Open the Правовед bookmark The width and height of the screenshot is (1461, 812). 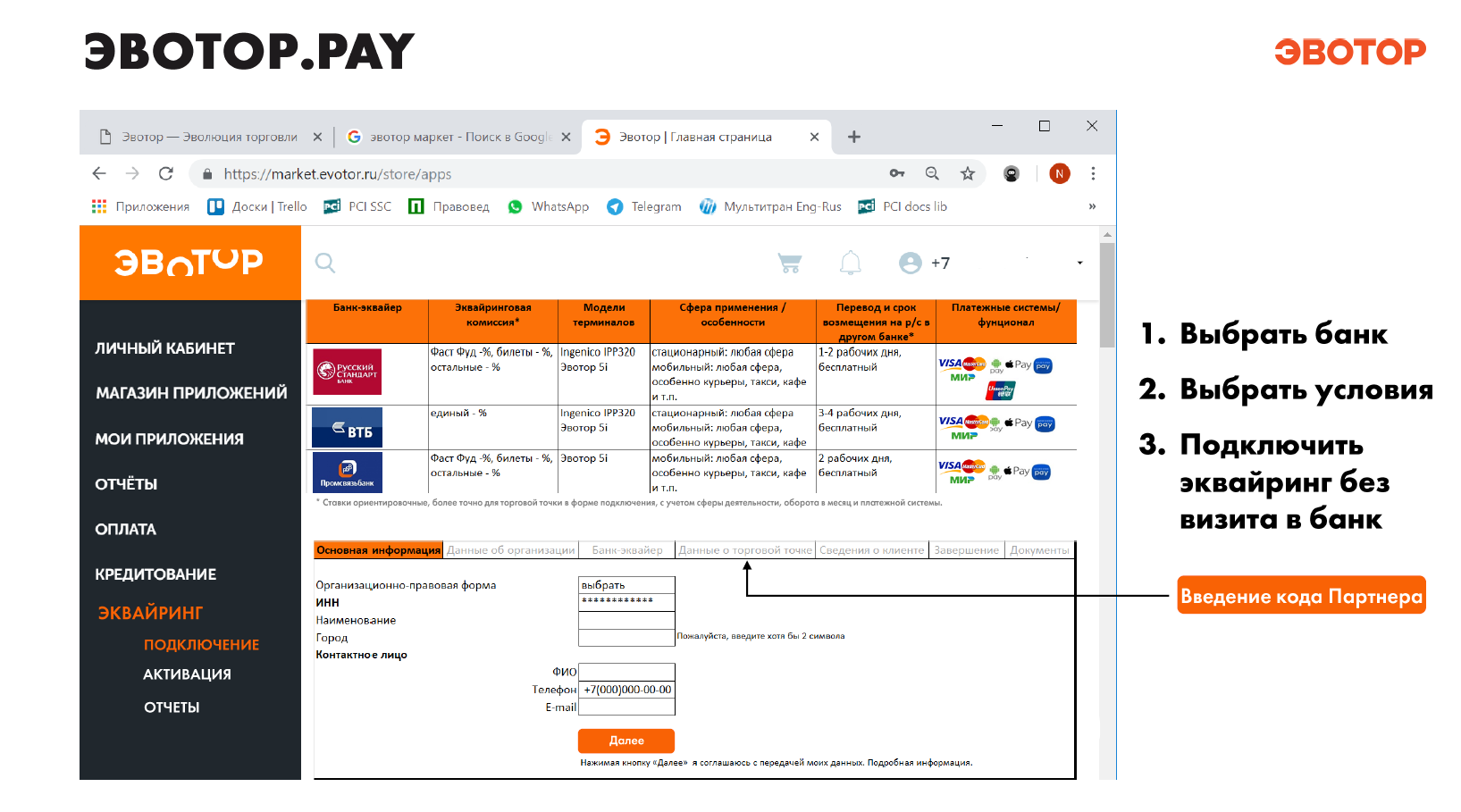449,206
